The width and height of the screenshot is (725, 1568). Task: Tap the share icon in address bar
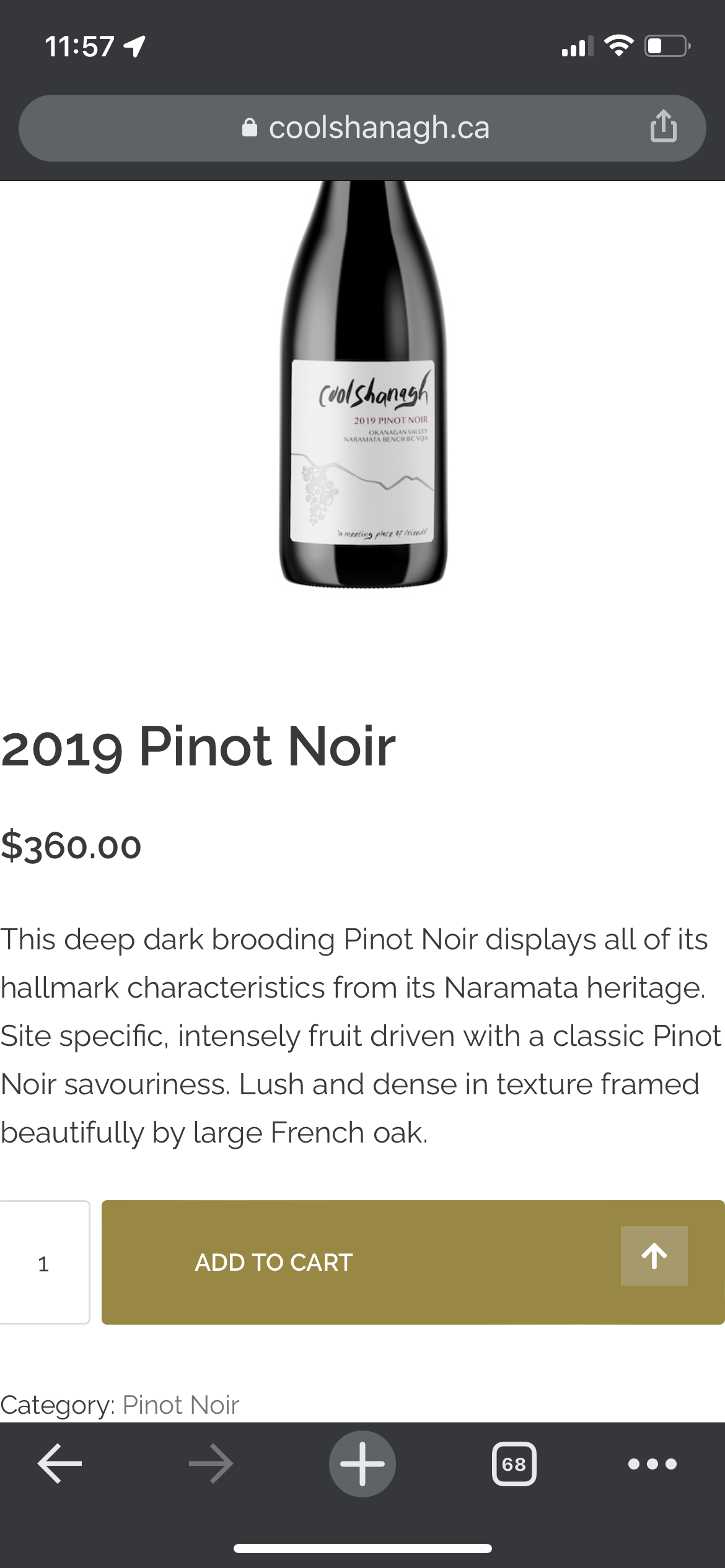tap(663, 126)
